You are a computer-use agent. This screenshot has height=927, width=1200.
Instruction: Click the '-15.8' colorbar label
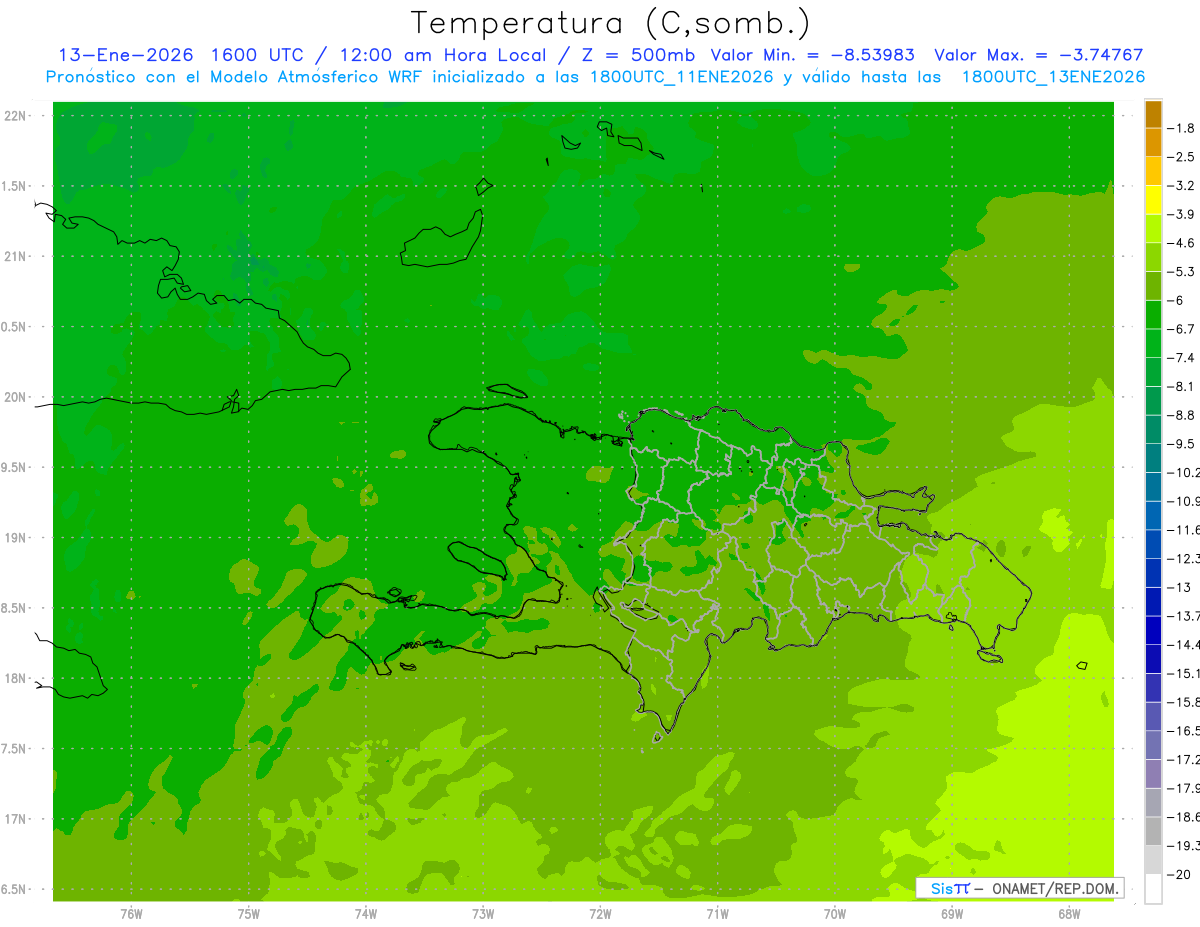[x=1185, y=702]
